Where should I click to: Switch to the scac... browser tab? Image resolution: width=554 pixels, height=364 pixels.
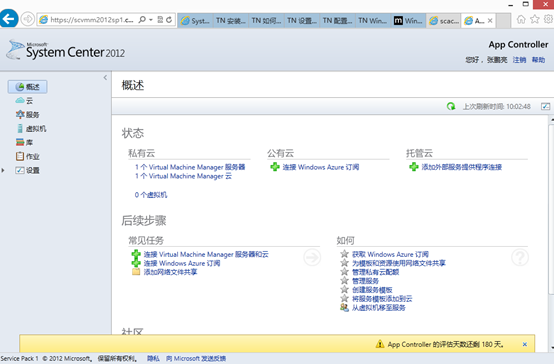[444, 21]
